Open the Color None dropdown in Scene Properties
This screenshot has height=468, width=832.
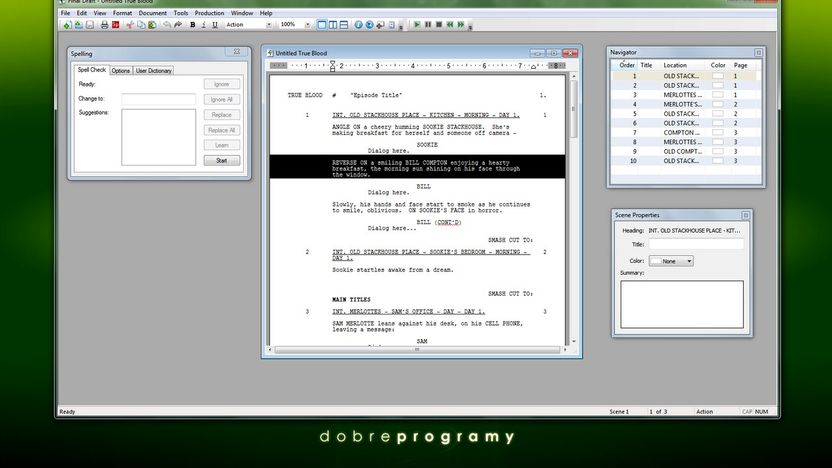click(x=671, y=261)
